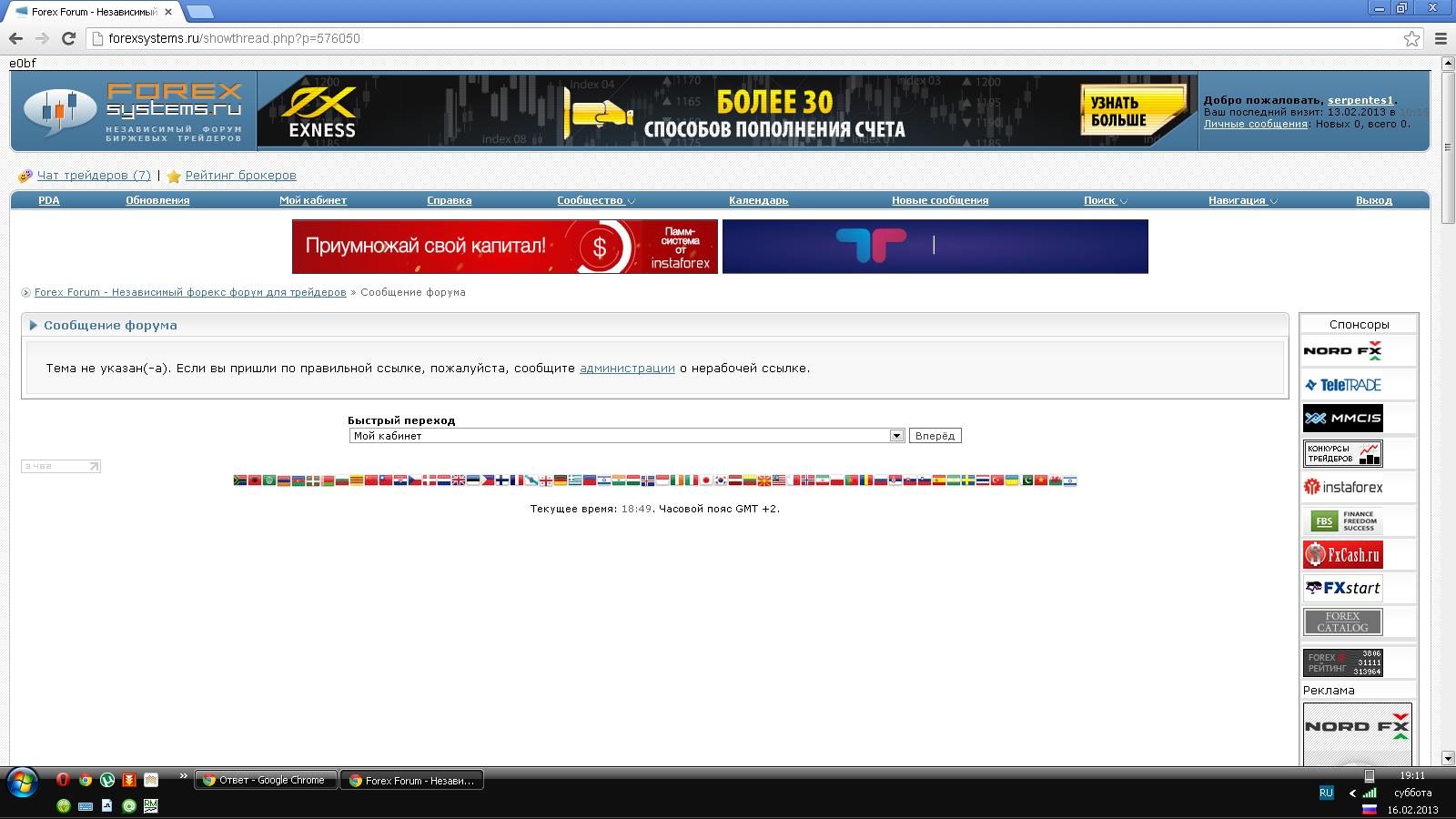Open the instaforex sponsor logo in sidebar
Image resolution: width=1456 pixels, height=819 pixels.
(x=1342, y=487)
